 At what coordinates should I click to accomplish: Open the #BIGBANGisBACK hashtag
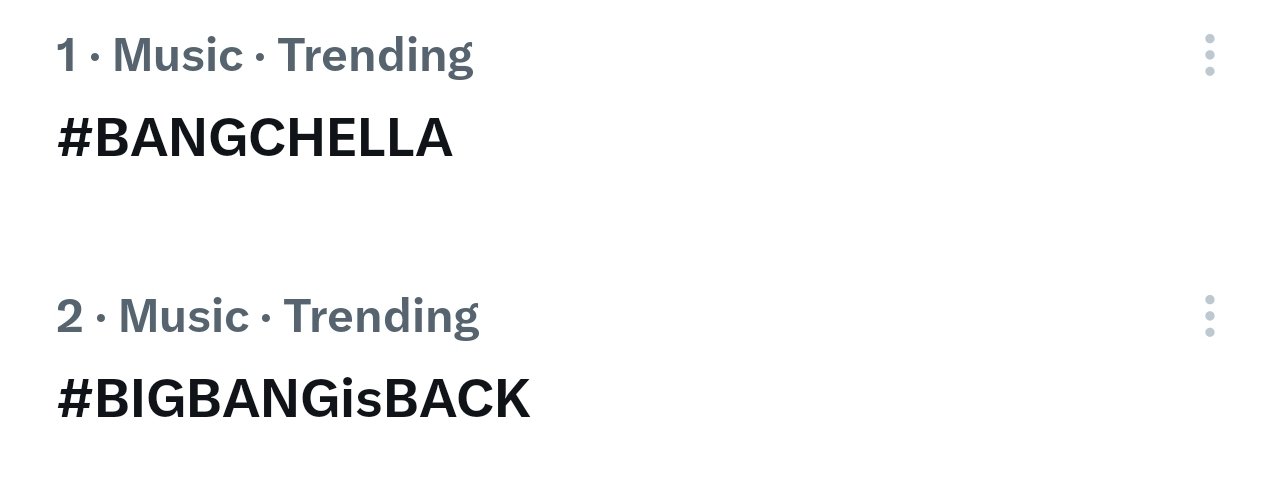[x=293, y=399]
